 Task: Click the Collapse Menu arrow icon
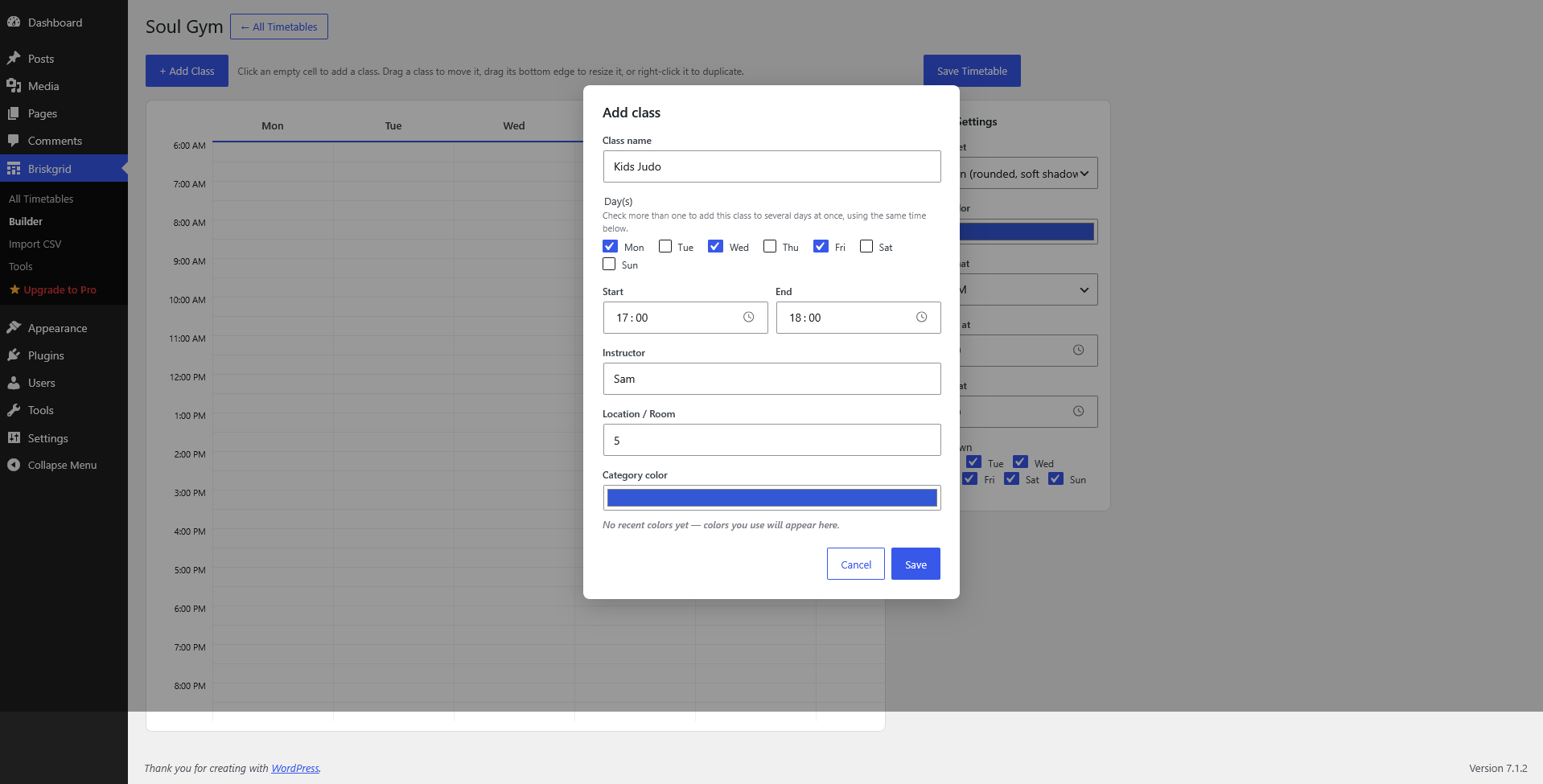tap(14, 465)
